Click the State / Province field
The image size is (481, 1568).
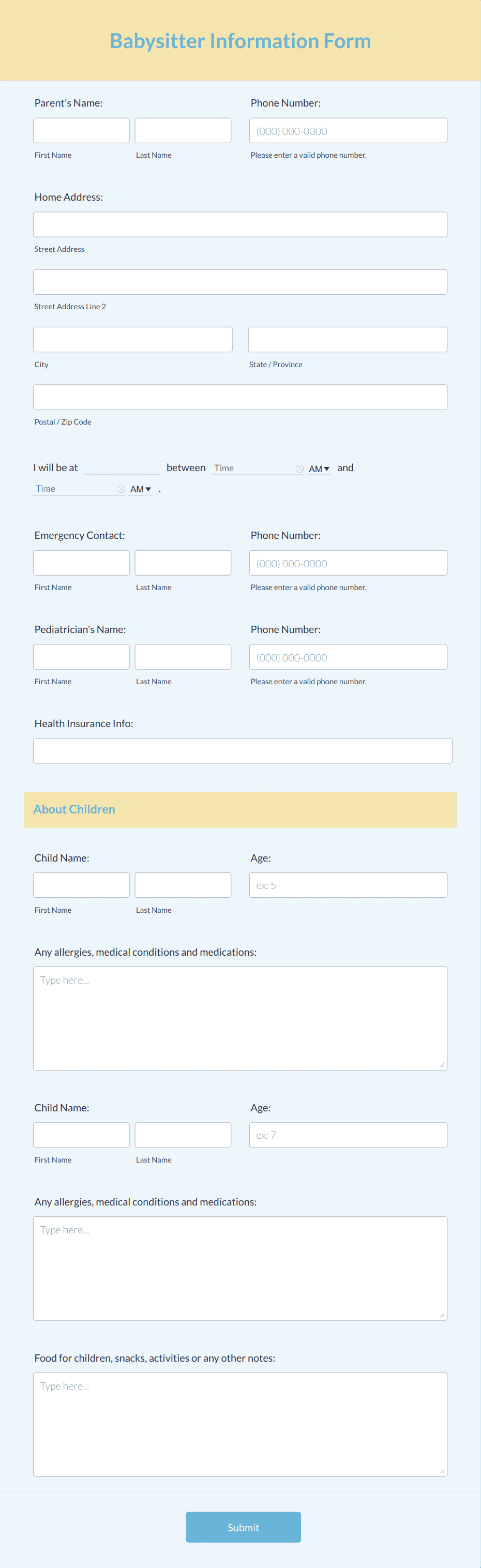point(348,339)
